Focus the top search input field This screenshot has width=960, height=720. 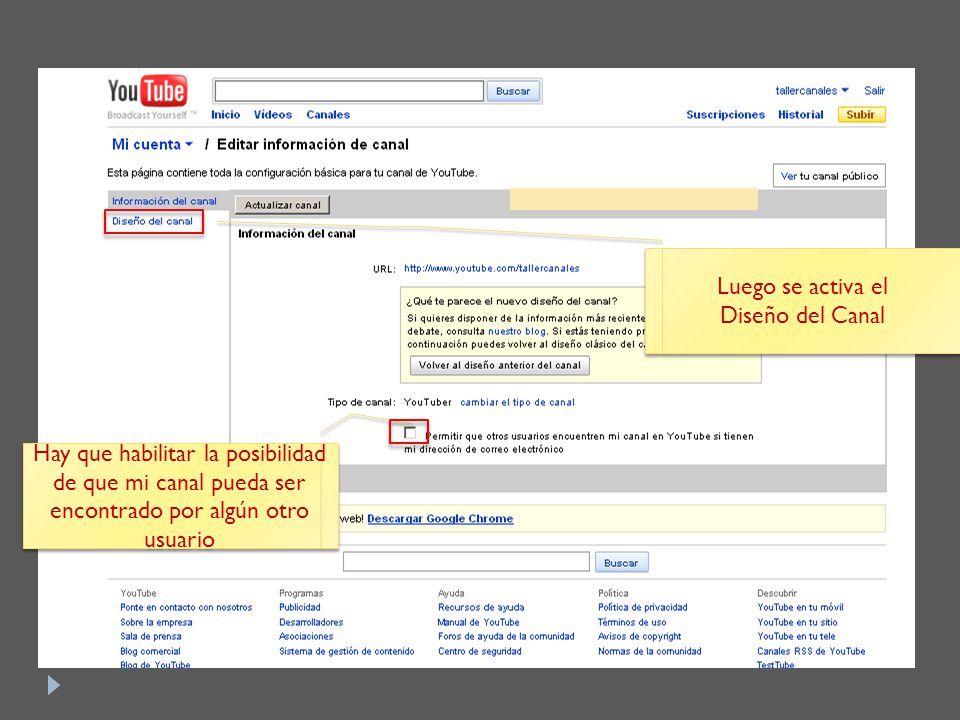tap(349, 91)
